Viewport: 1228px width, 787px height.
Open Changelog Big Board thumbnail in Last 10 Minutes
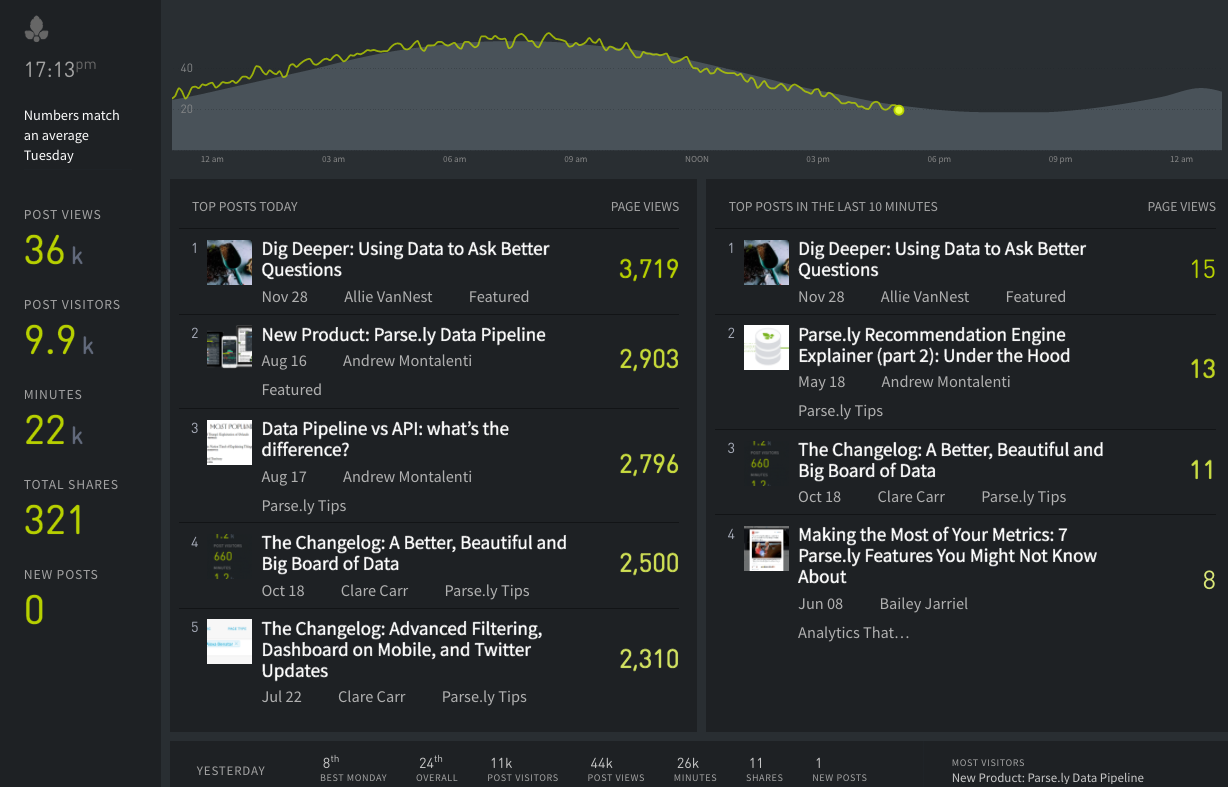click(766, 463)
